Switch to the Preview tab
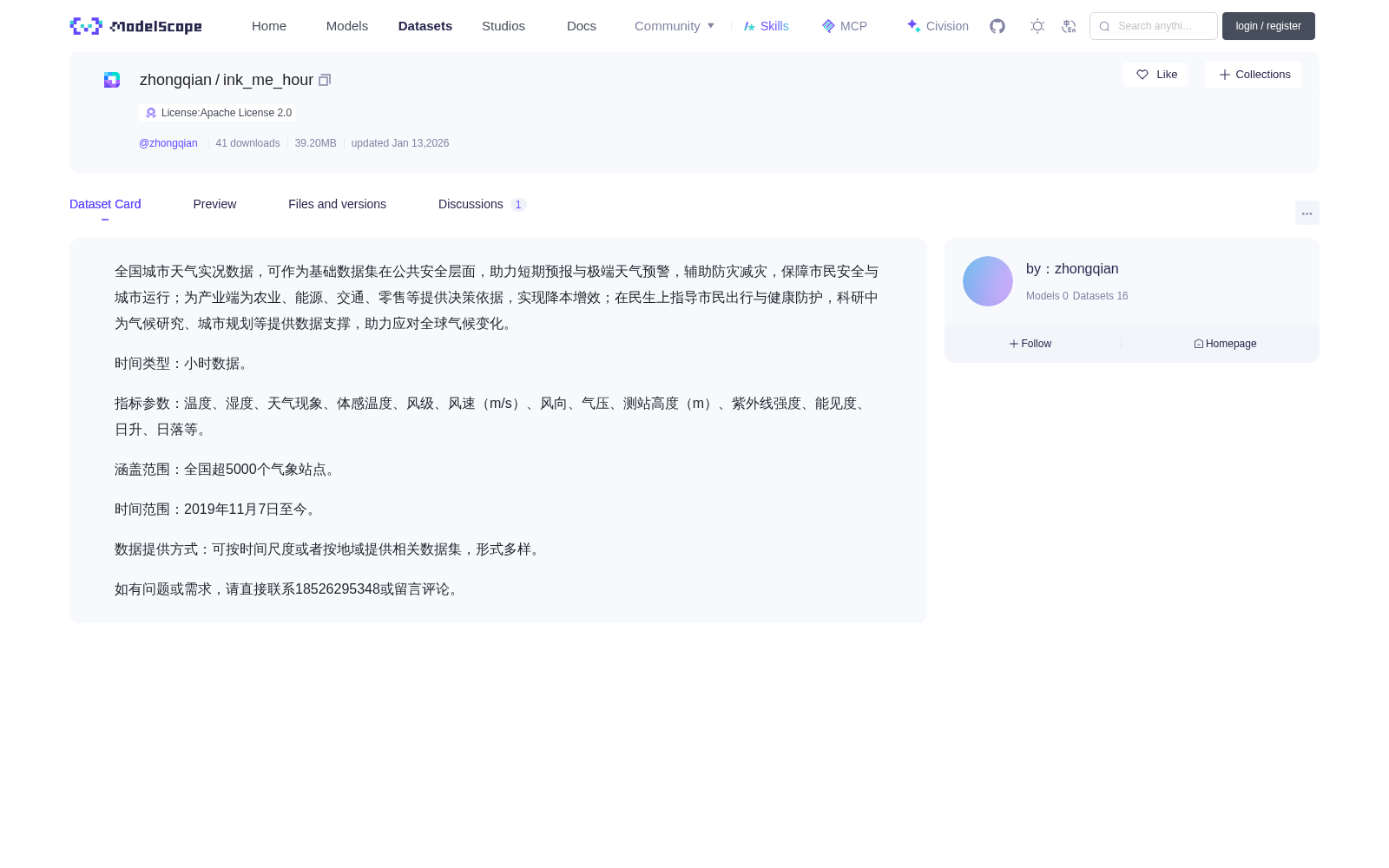The height and width of the screenshot is (868, 1389). coord(214,204)
